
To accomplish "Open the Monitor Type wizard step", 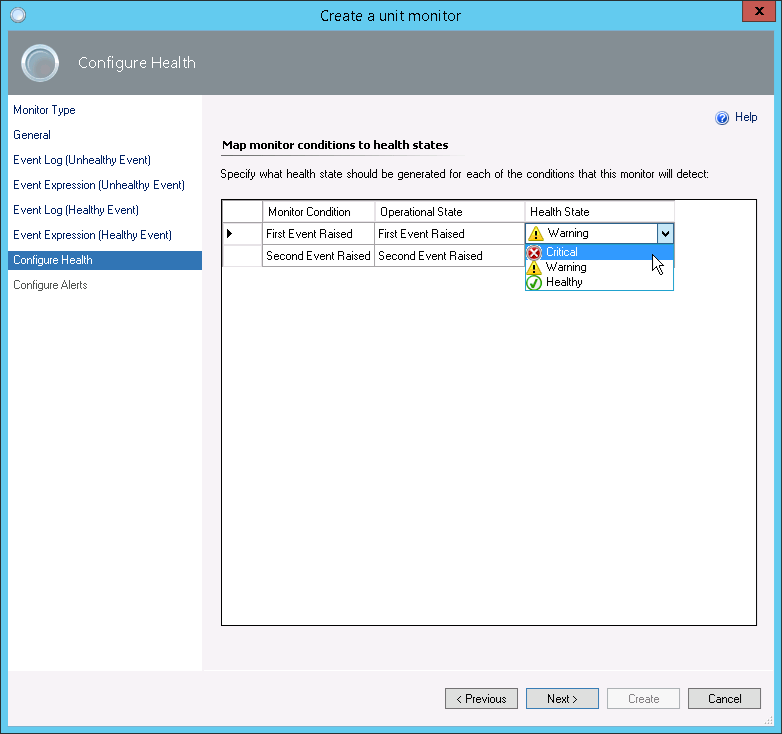I will pyautogui.click(x=44, y=110).
